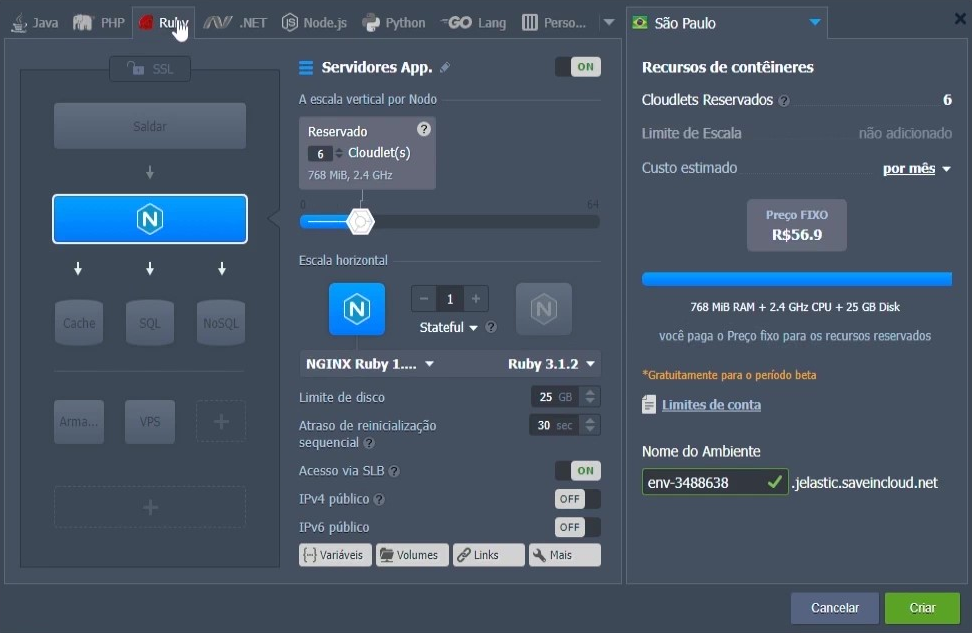Open the São Paulo region dropdown
The height and width of the screenshot is (633, 972).
[x=727, y=23]
